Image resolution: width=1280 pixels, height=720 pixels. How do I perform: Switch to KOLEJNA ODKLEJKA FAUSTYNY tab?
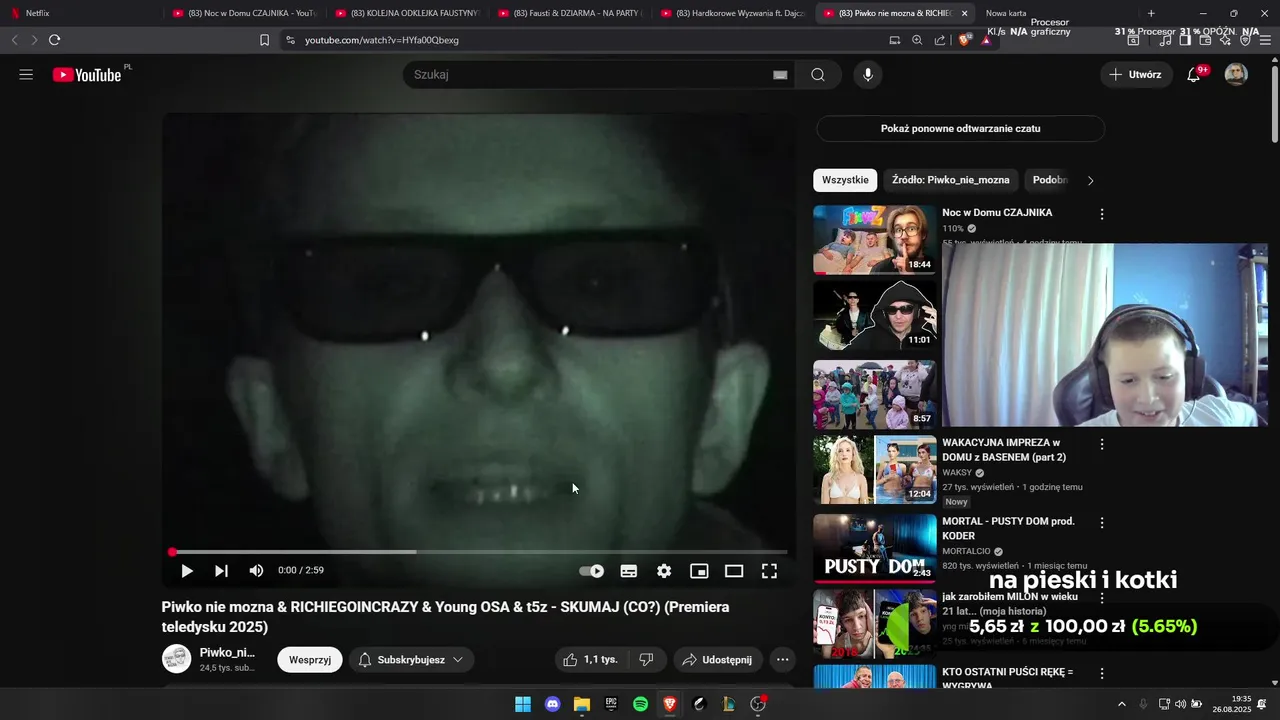pyautogui.click(x=407, y=13)
